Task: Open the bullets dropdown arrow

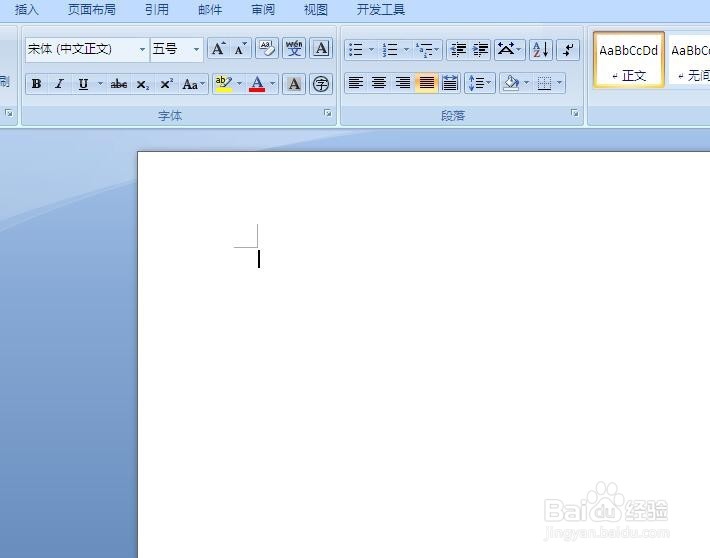Action: click(371, 49)
